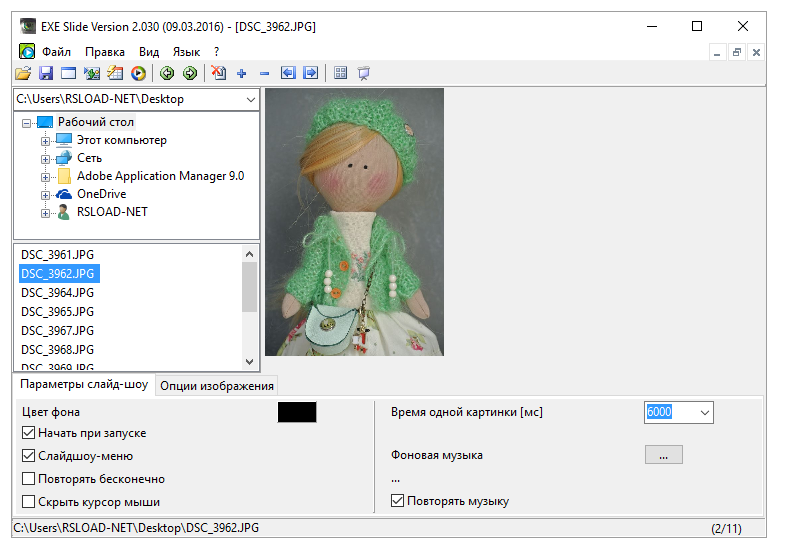Enable Скрыть курсор мыши checkbox
Viewport: 796px width, 556px height.
28,502
